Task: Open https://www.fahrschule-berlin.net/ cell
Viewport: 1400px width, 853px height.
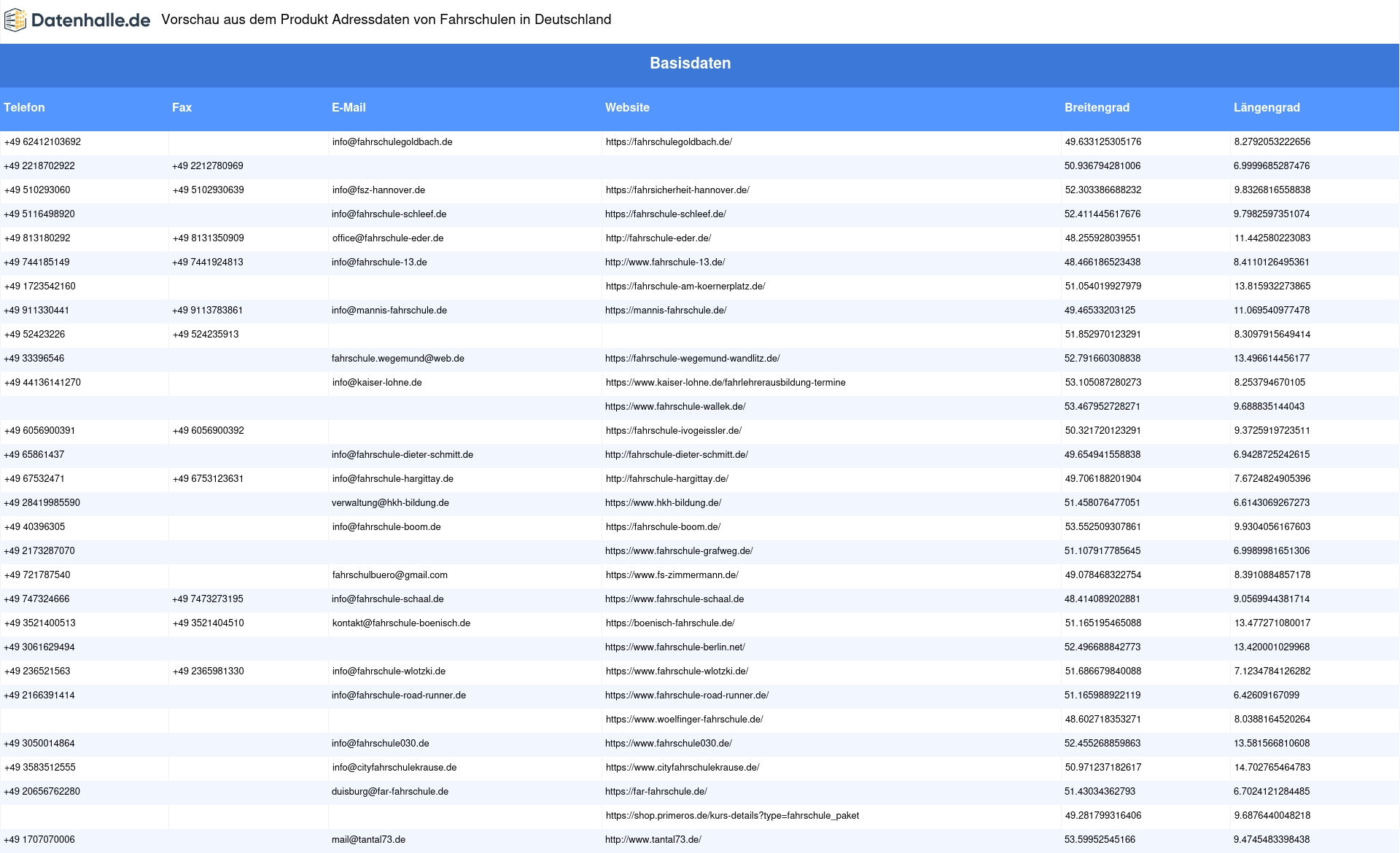Action: tap(675, 647)
